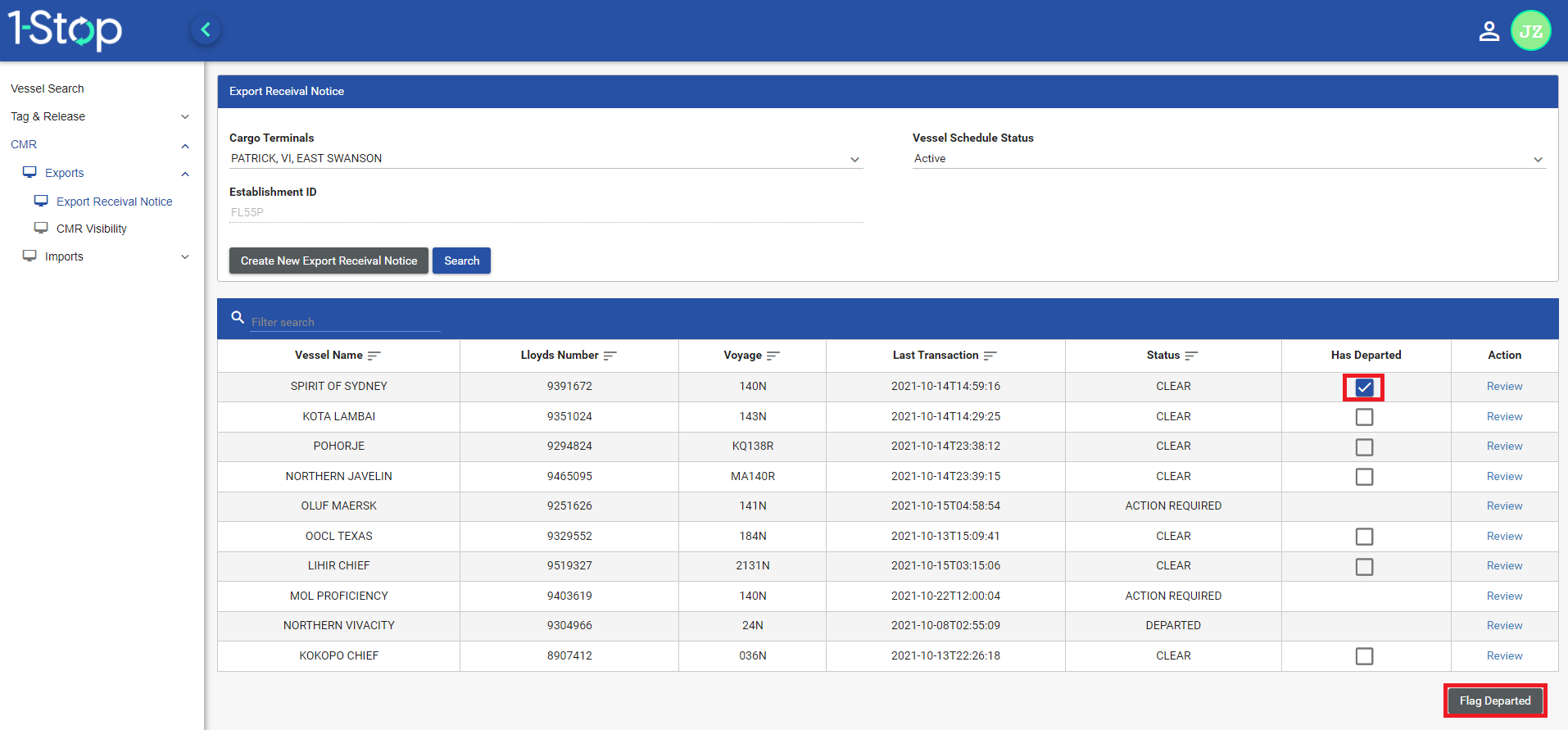The width and height of the screenshot is (1568, 730).
Task: Collapse the CMR menu chevron
Action: [185, 146]
